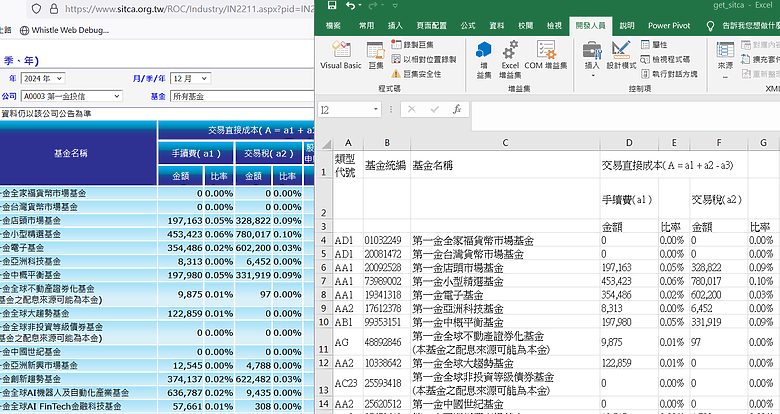The width and height of the screenshot is (780, 414).
Task: Switch to the Power Pivot tab
Action: pyautogui.click(x=669, y=25)
